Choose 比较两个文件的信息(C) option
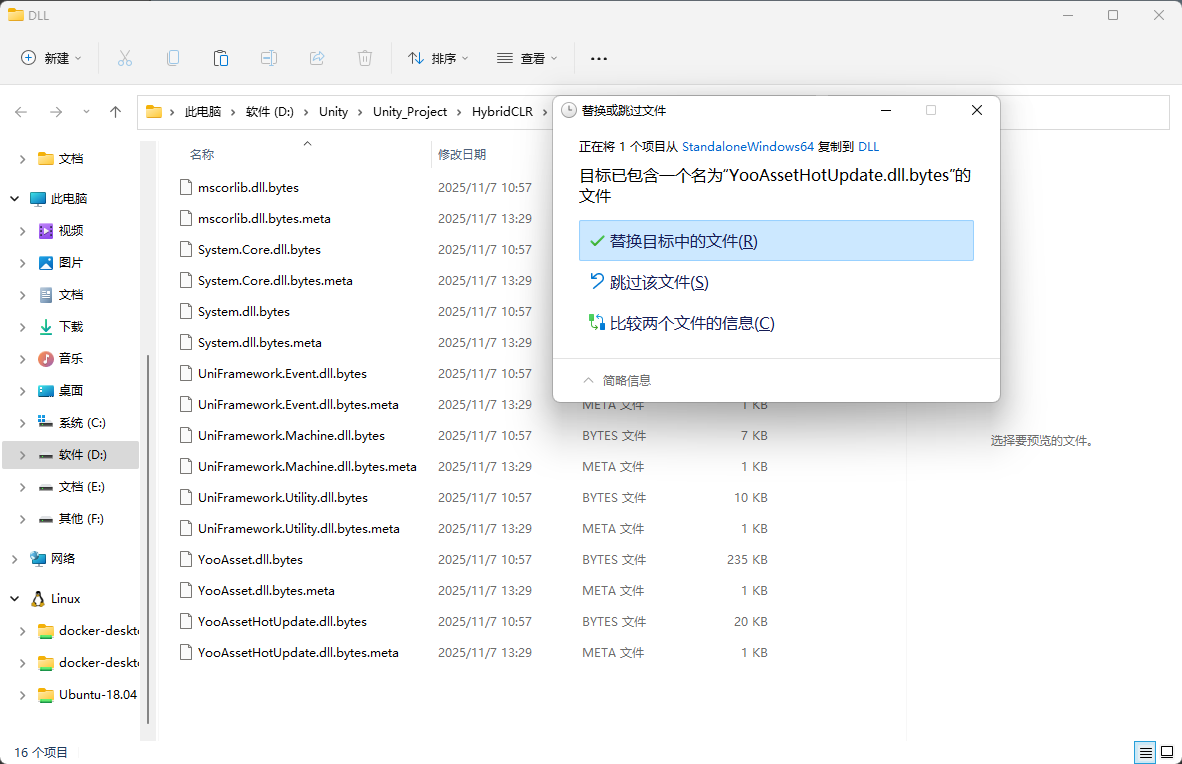 pyautogui.click(x=776, y=323)
